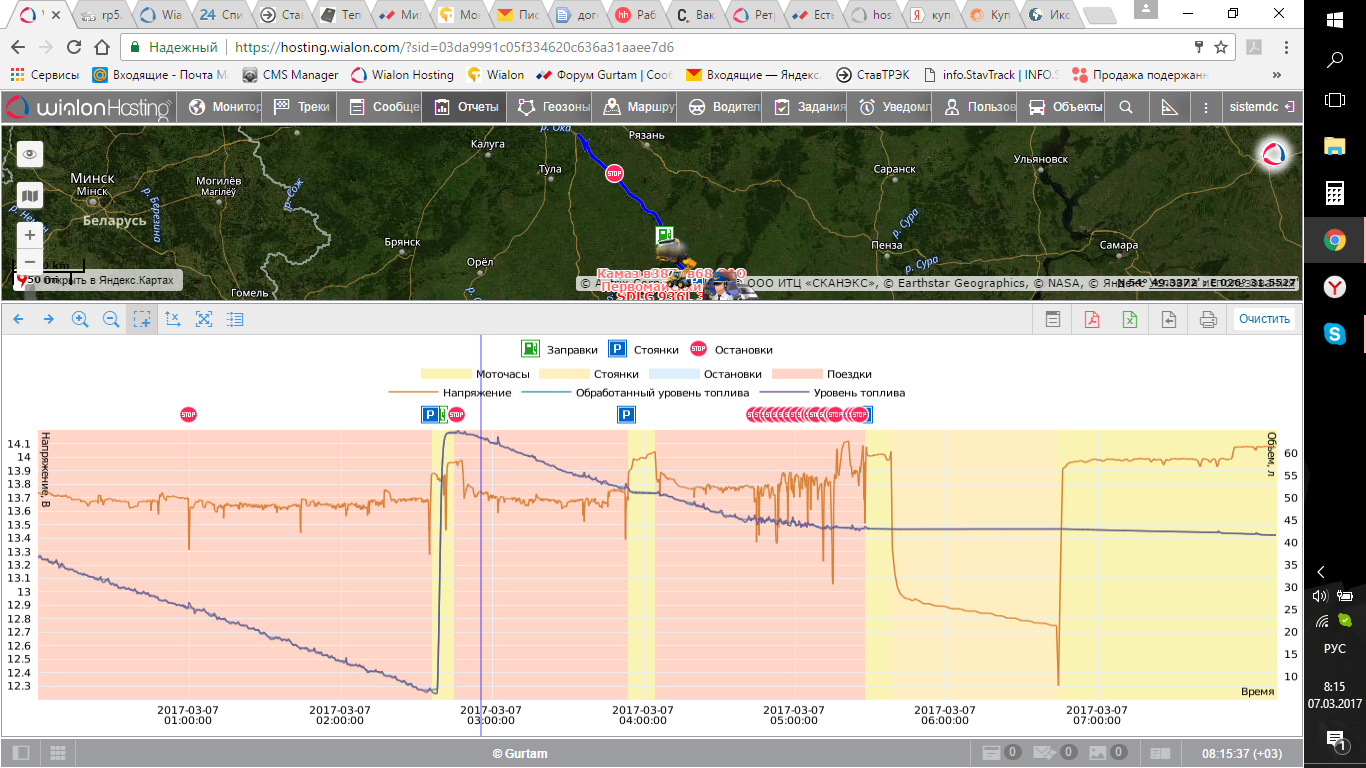Open the Треки tab
The image size is (1366, 768).
click(x=302, y=107)
